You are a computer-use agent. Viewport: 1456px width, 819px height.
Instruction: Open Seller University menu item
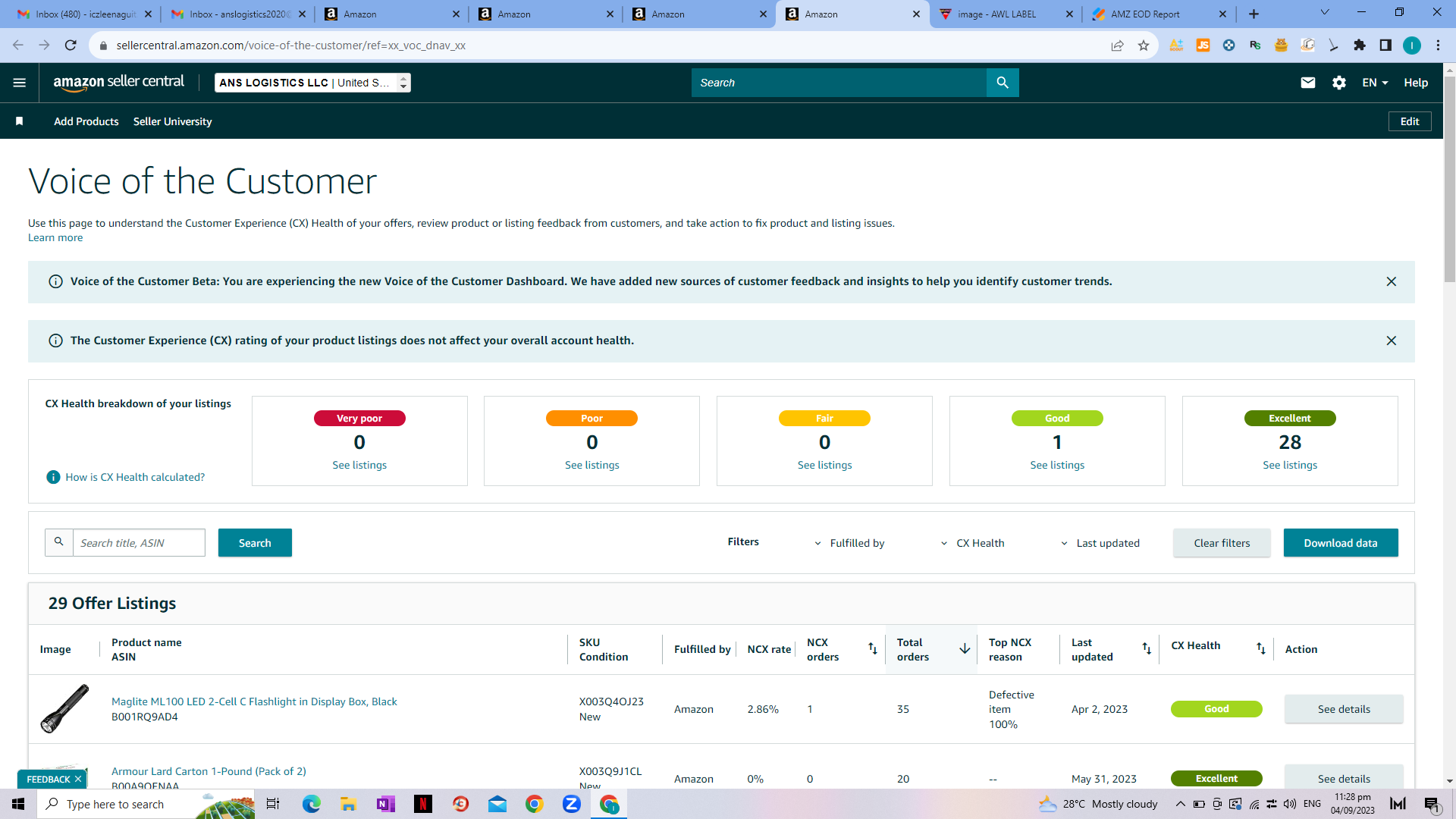[172, 121]
